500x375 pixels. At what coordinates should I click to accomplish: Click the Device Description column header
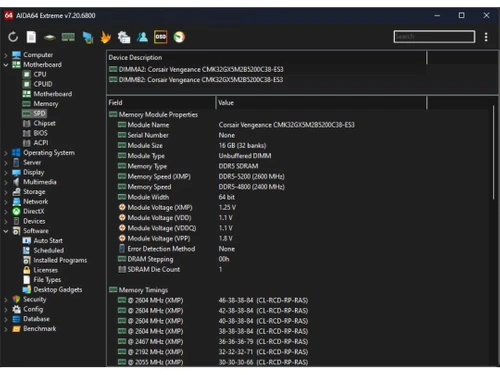click(267, 58)
